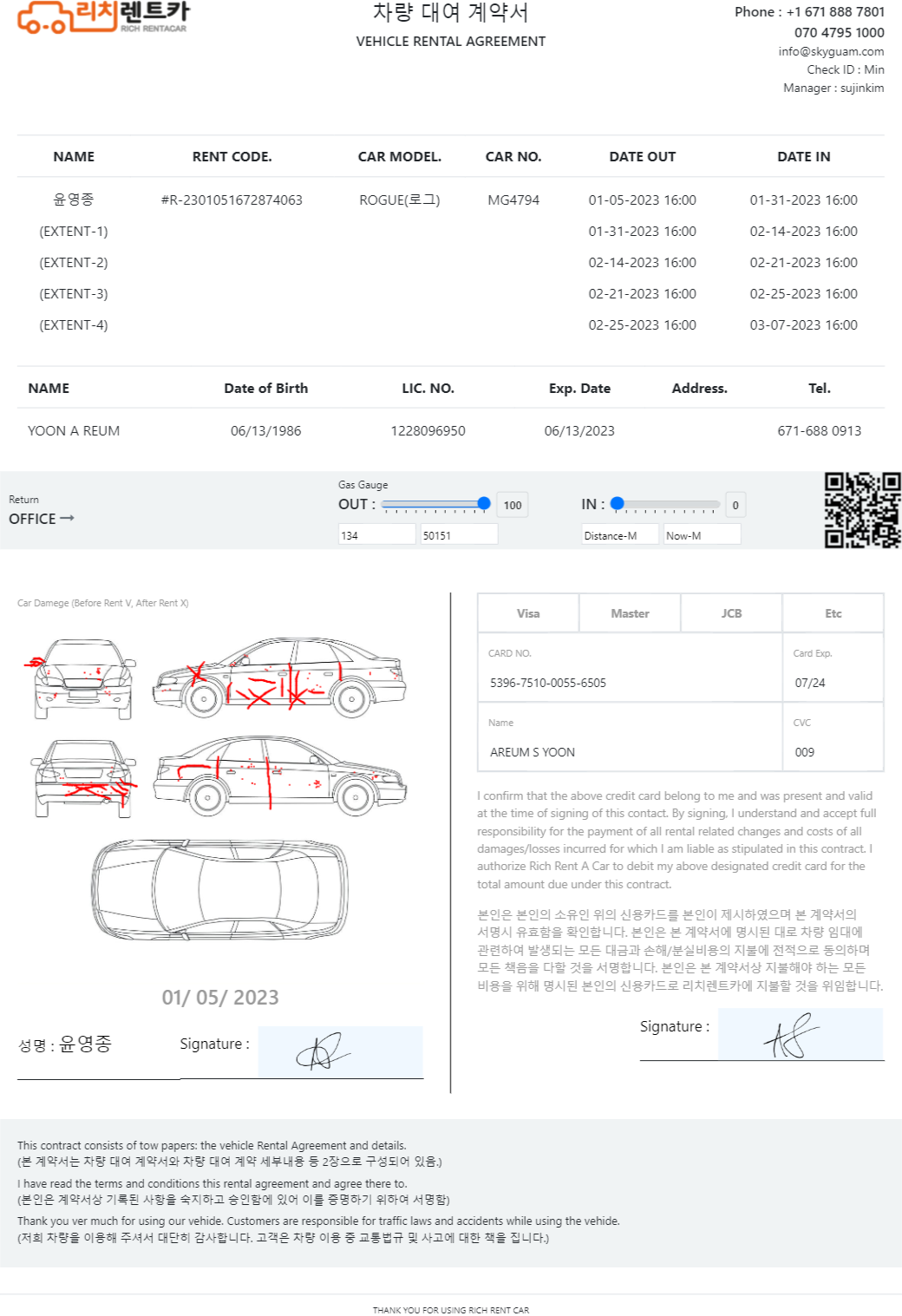902x1316 pixels.
Task: Adjust the OUT gas gauge slider handle
Action: [x=484, y=503]
